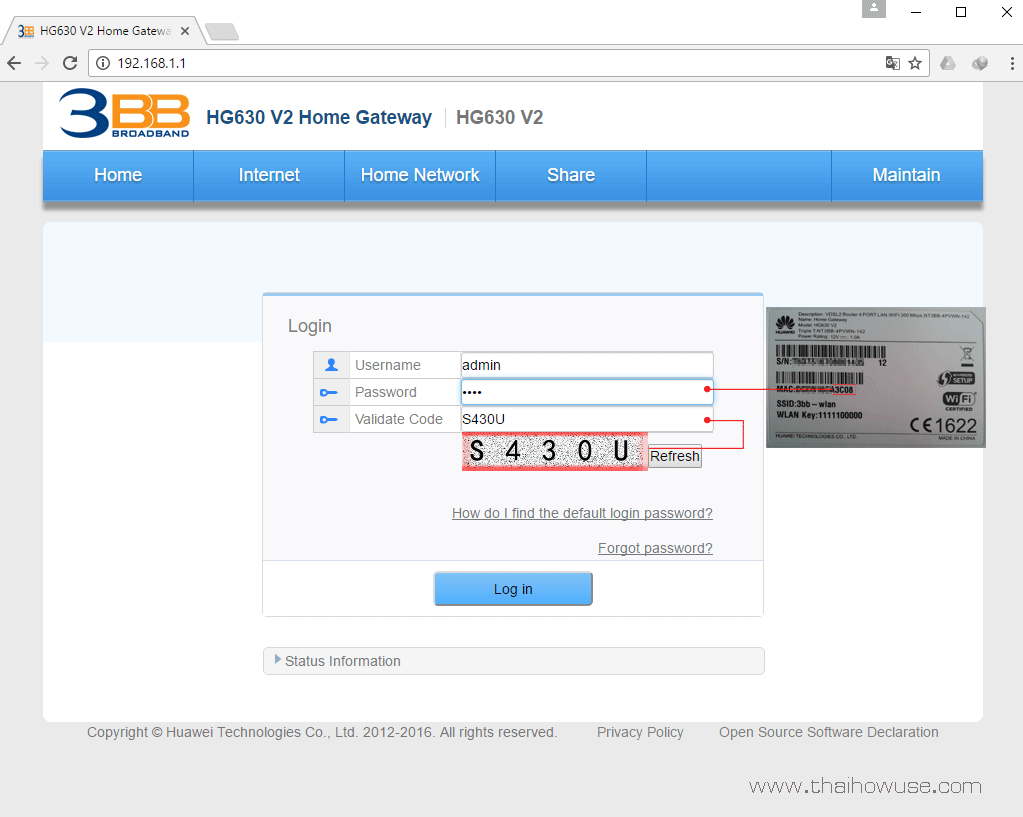This screenshot has height=817, width=1023.
Task: Click the 'Login' heading text
Action: (x=310, y=326)
